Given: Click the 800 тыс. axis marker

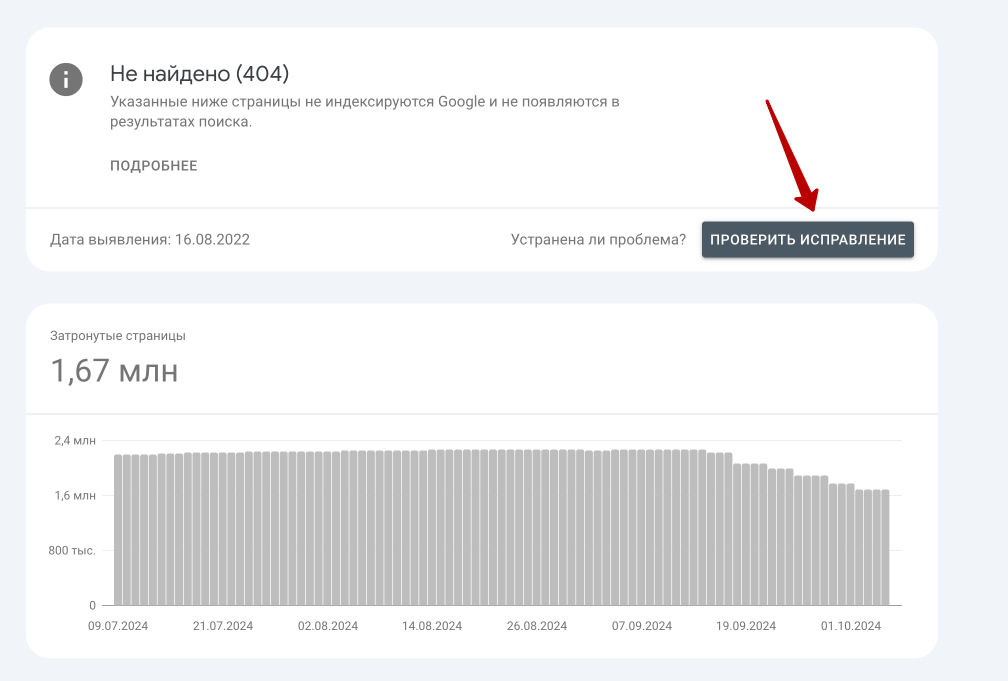Looking at the screenshot, I should click(x=71, y=550).
